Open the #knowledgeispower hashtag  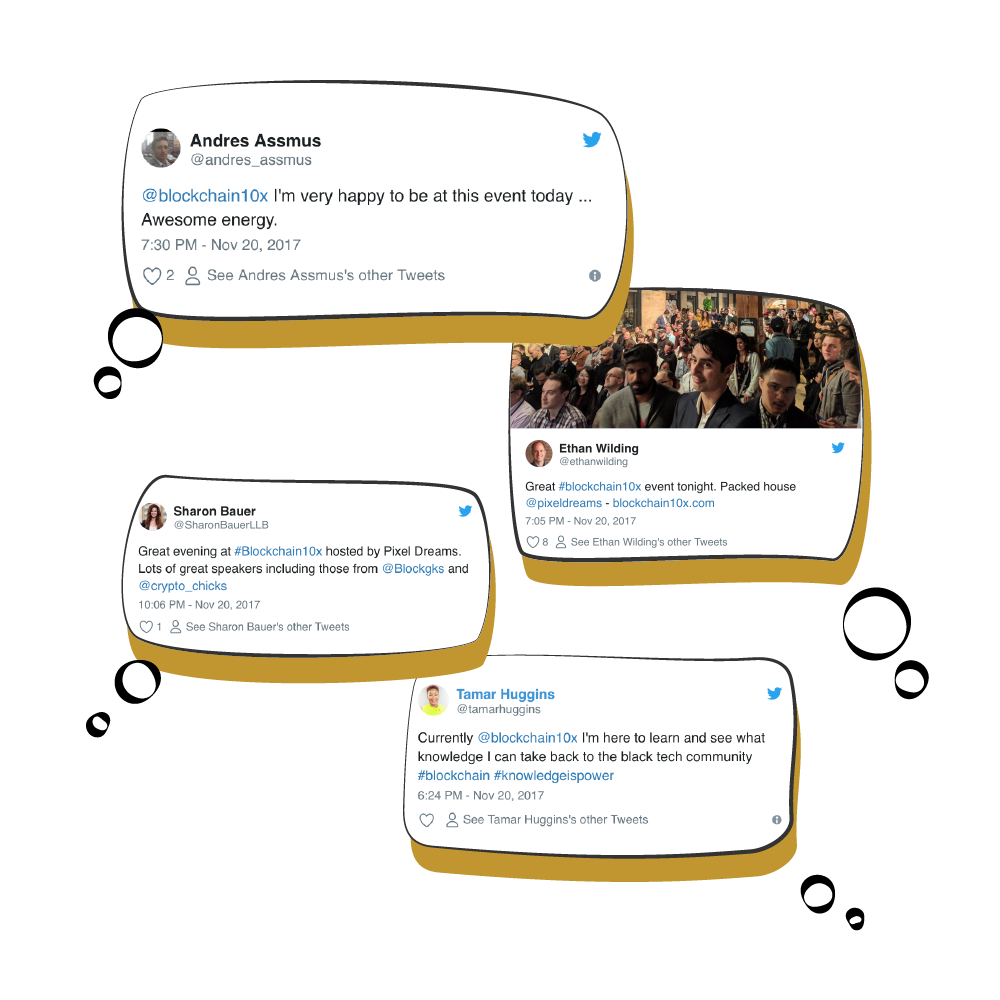pos(554,776)
